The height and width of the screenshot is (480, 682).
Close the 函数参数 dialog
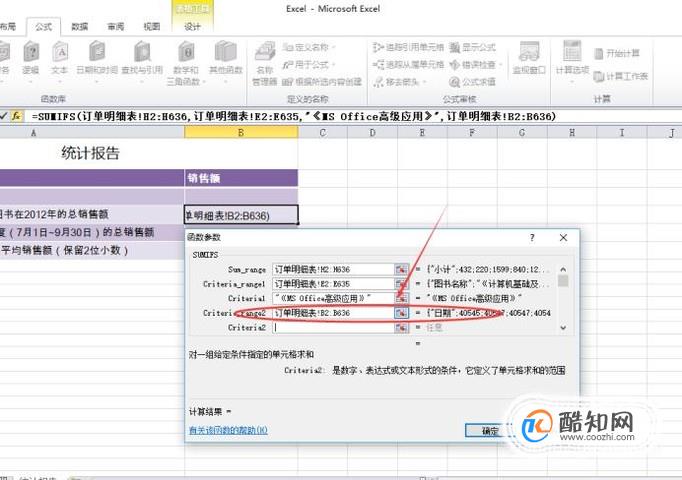pos(563,237)
